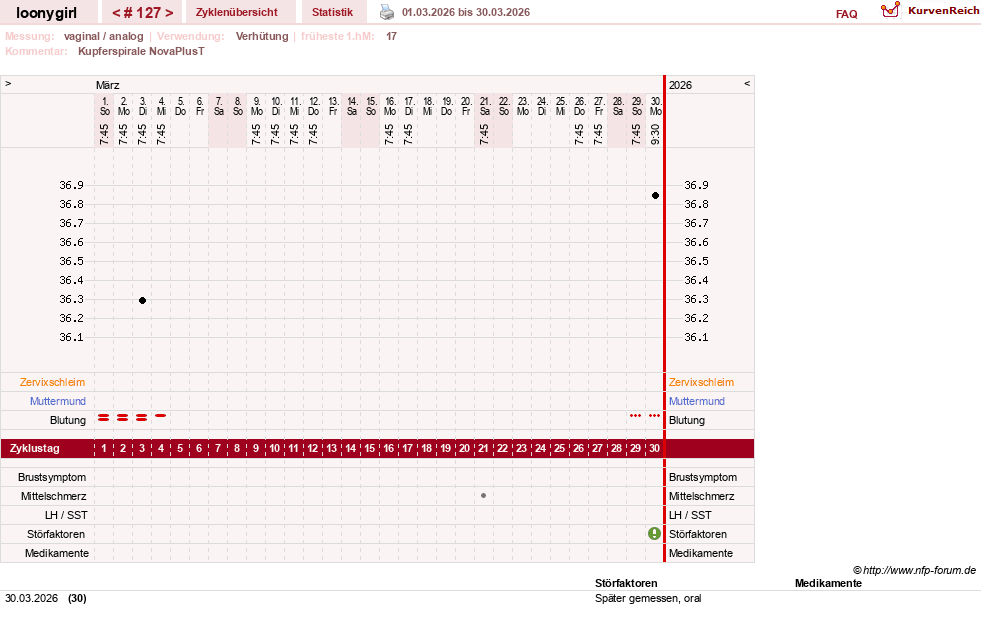Click the KurvenReich logo icon
The image size is (981, 622).
[x=890, y=10]
